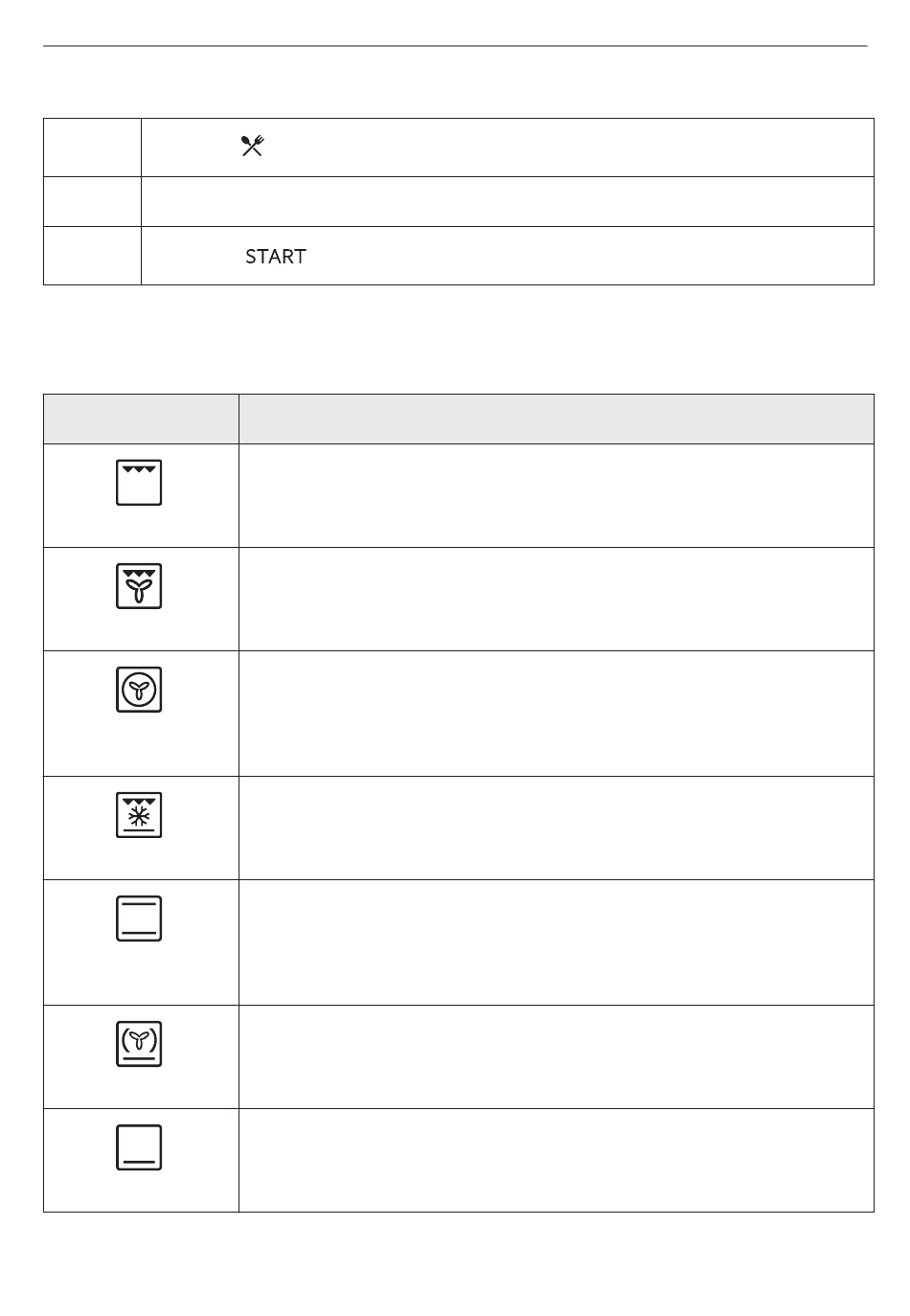The width and height of the screenshot is (910, 1316).
Task: Select the conventional top and bottom heat icon
Action: click(140, 919)
